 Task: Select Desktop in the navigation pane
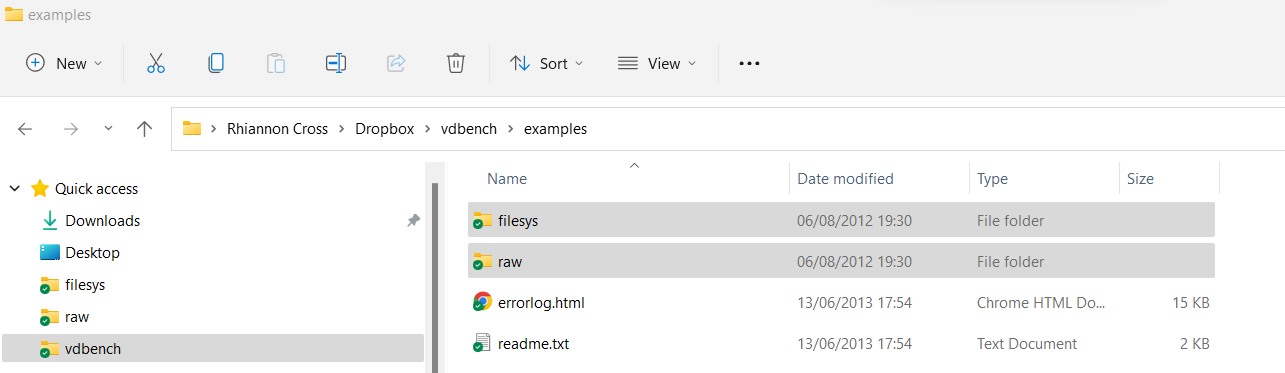pyautogui.click(x=92, y=252)
